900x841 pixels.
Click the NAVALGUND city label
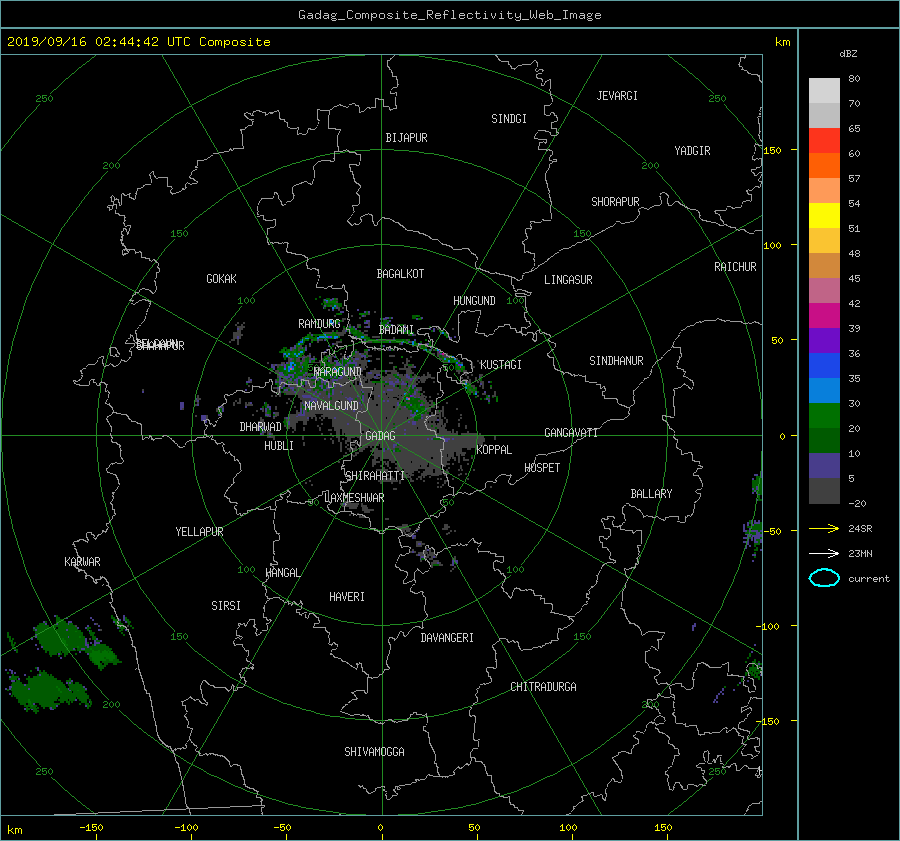click(331, 406)
